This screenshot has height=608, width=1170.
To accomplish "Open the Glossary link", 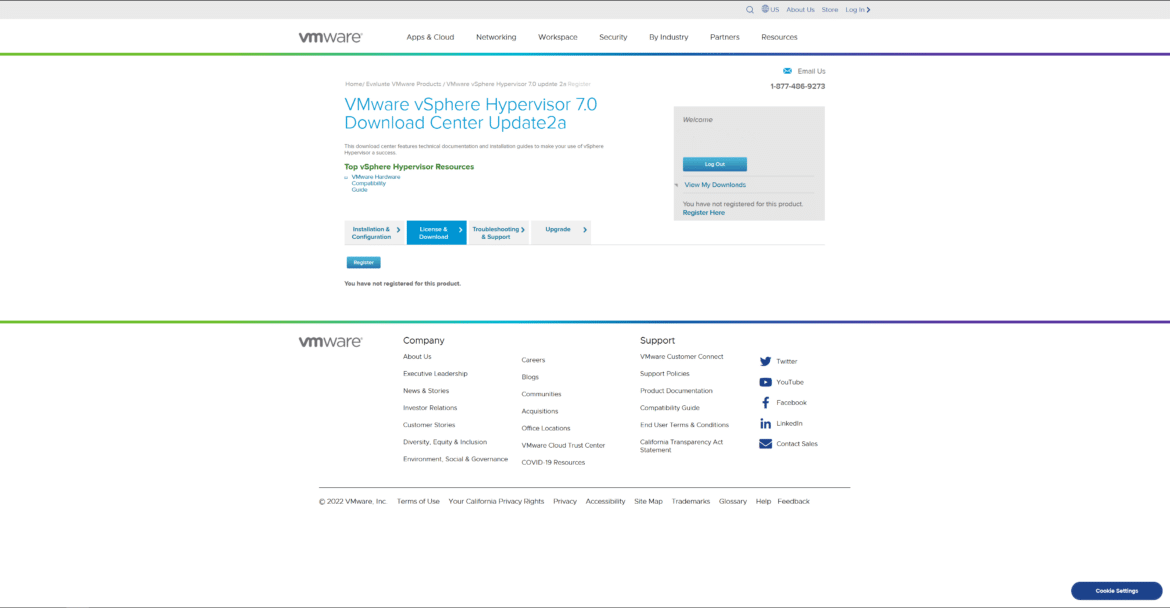I will point(733,502).
